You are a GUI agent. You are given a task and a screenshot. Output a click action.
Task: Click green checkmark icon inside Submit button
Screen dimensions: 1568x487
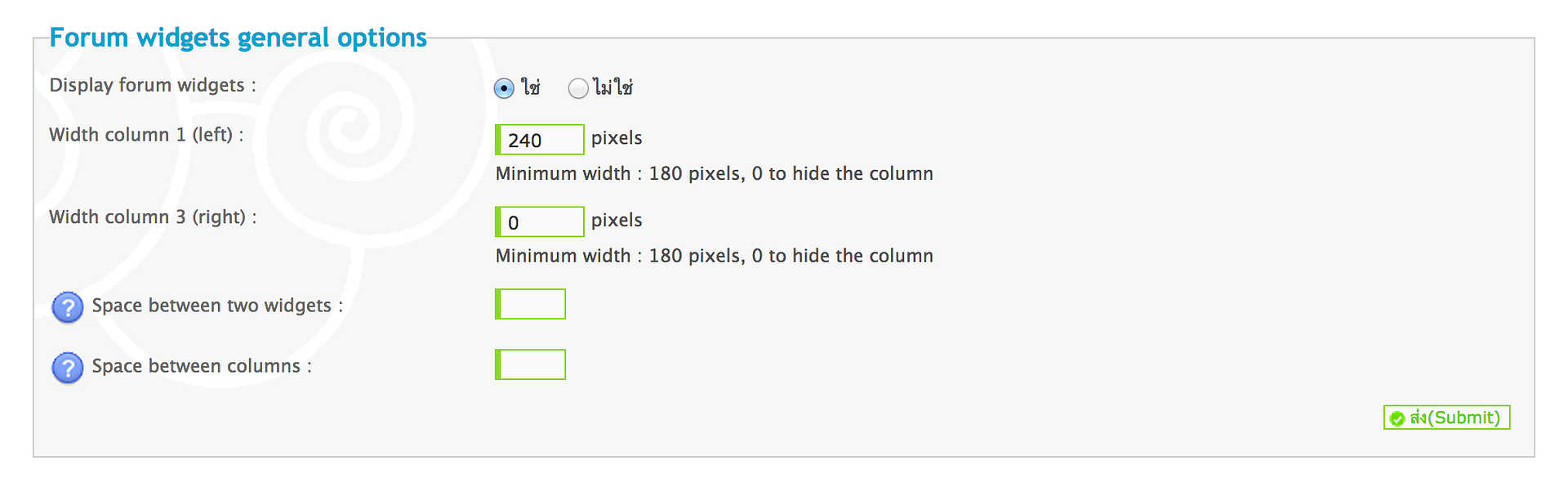click(1397, 418)
